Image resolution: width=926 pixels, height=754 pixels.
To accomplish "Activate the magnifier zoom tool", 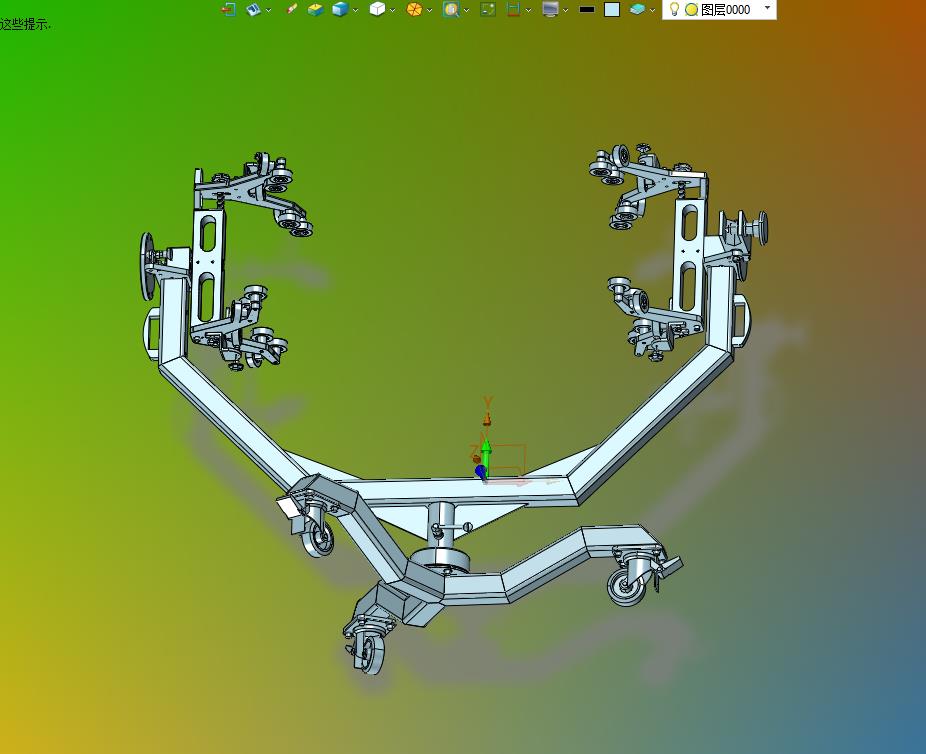I will [451, 9].
